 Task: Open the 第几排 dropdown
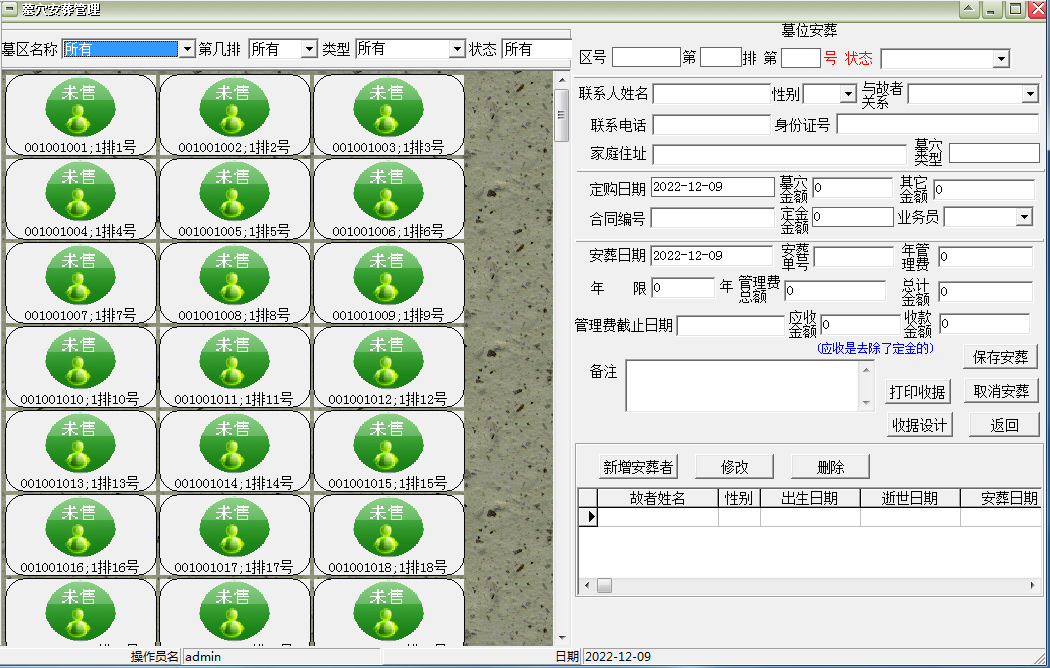click(x=309, y=49)
